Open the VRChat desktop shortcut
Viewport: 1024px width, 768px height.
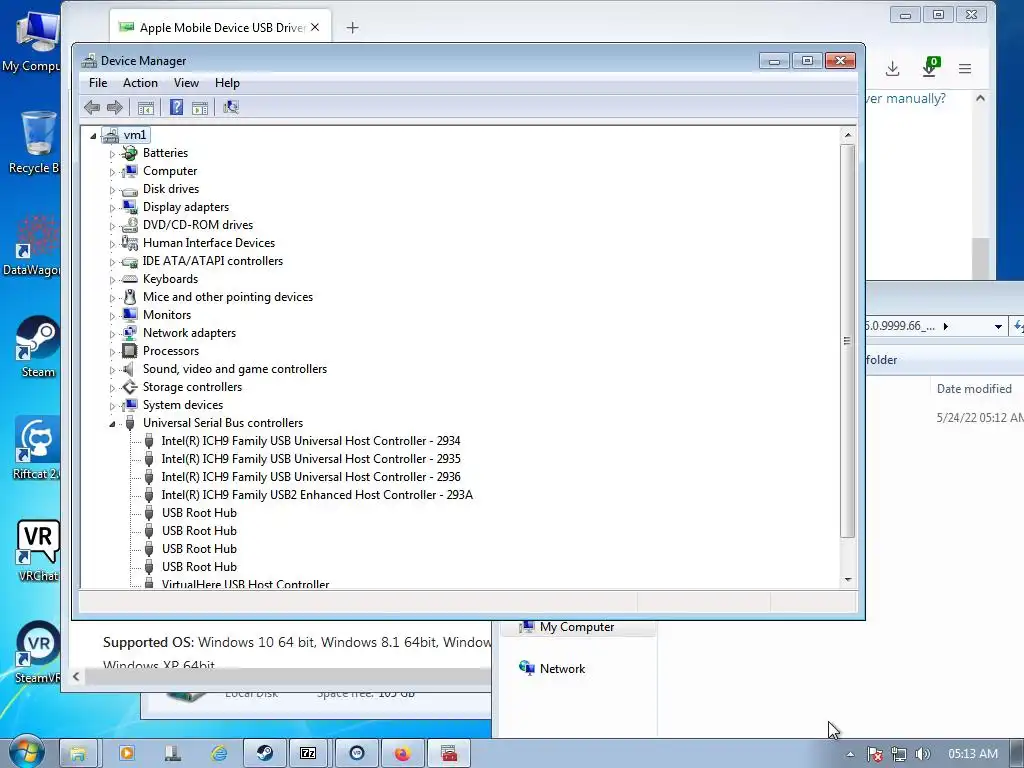[37, 551]
